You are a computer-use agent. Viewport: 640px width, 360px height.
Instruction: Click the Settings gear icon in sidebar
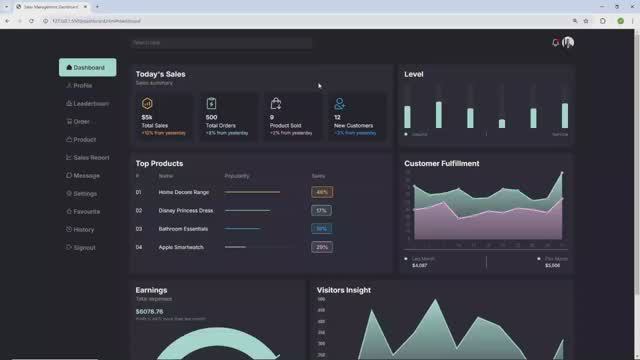coord(69,193)
